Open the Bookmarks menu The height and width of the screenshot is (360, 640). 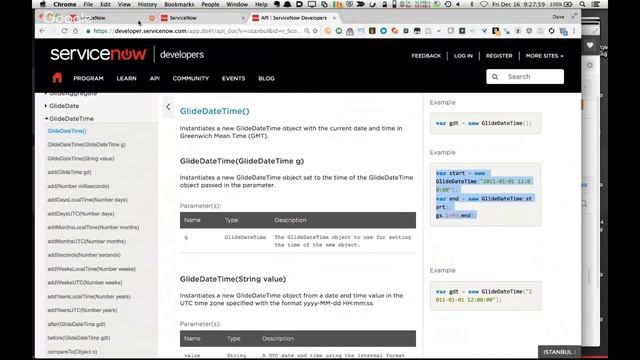pyautogui.click(x=179, y=4)
